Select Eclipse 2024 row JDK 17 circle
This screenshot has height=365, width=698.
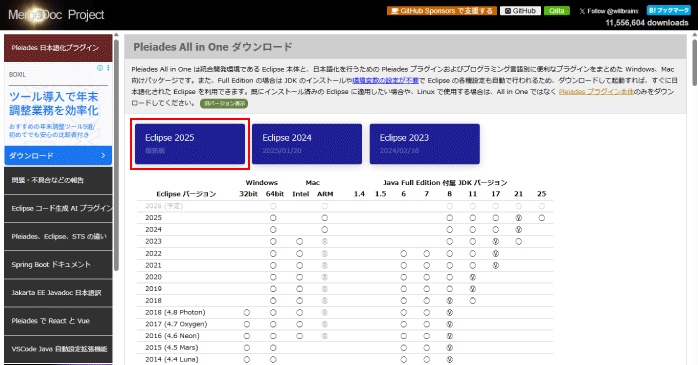495,230
